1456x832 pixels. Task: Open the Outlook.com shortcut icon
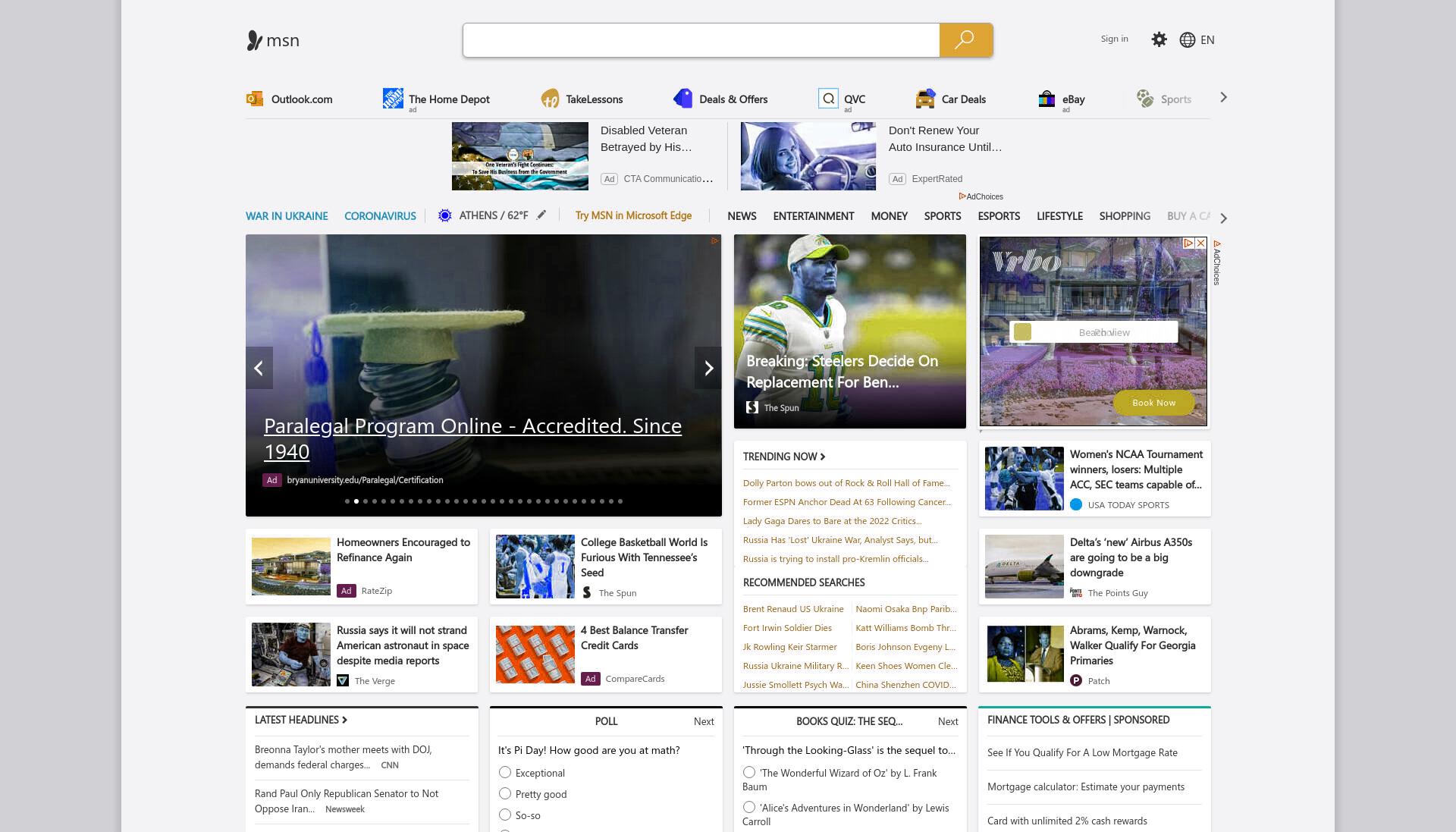[x=255, y=99]
